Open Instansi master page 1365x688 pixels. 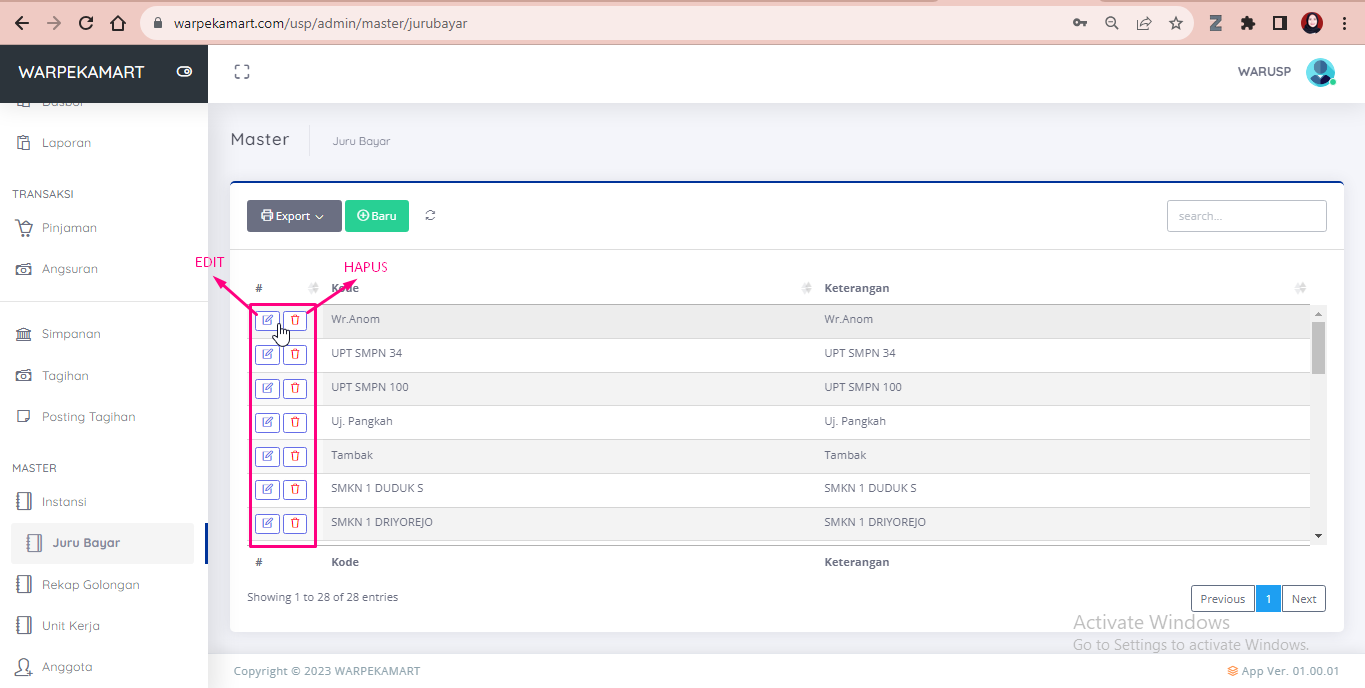tap(64, 502)
